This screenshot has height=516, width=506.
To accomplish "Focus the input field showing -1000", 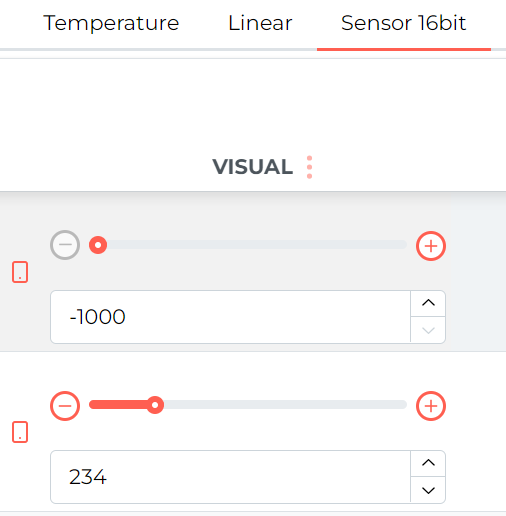I will point(230,317).
